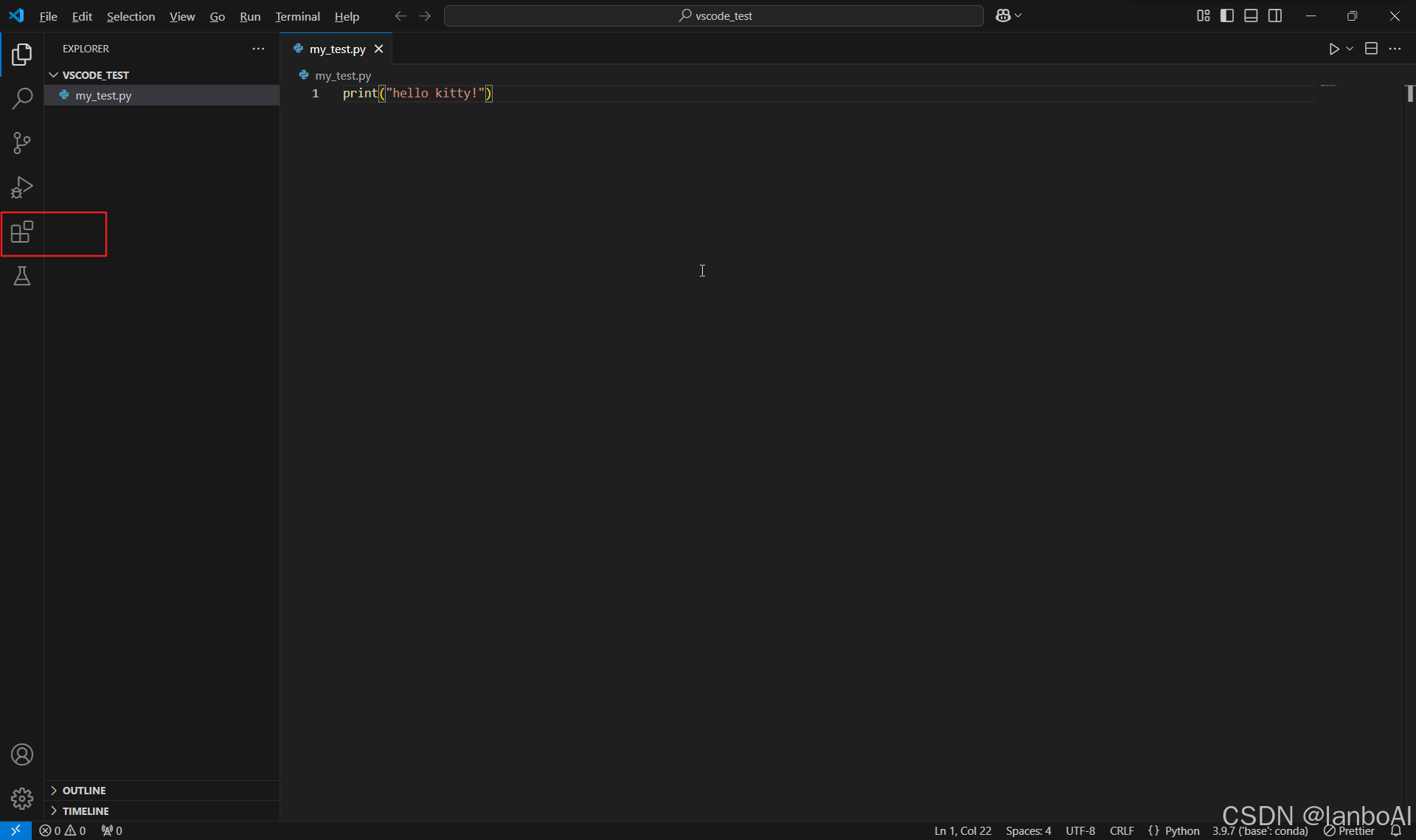Open the Terminal menu
This screenshot has width=1416, height=840.
[297, 16]
